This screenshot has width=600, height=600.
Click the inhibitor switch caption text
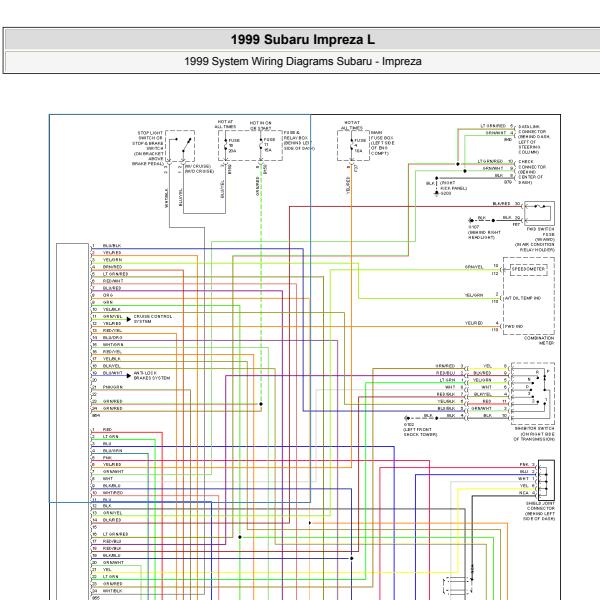[x=534, y=434]
